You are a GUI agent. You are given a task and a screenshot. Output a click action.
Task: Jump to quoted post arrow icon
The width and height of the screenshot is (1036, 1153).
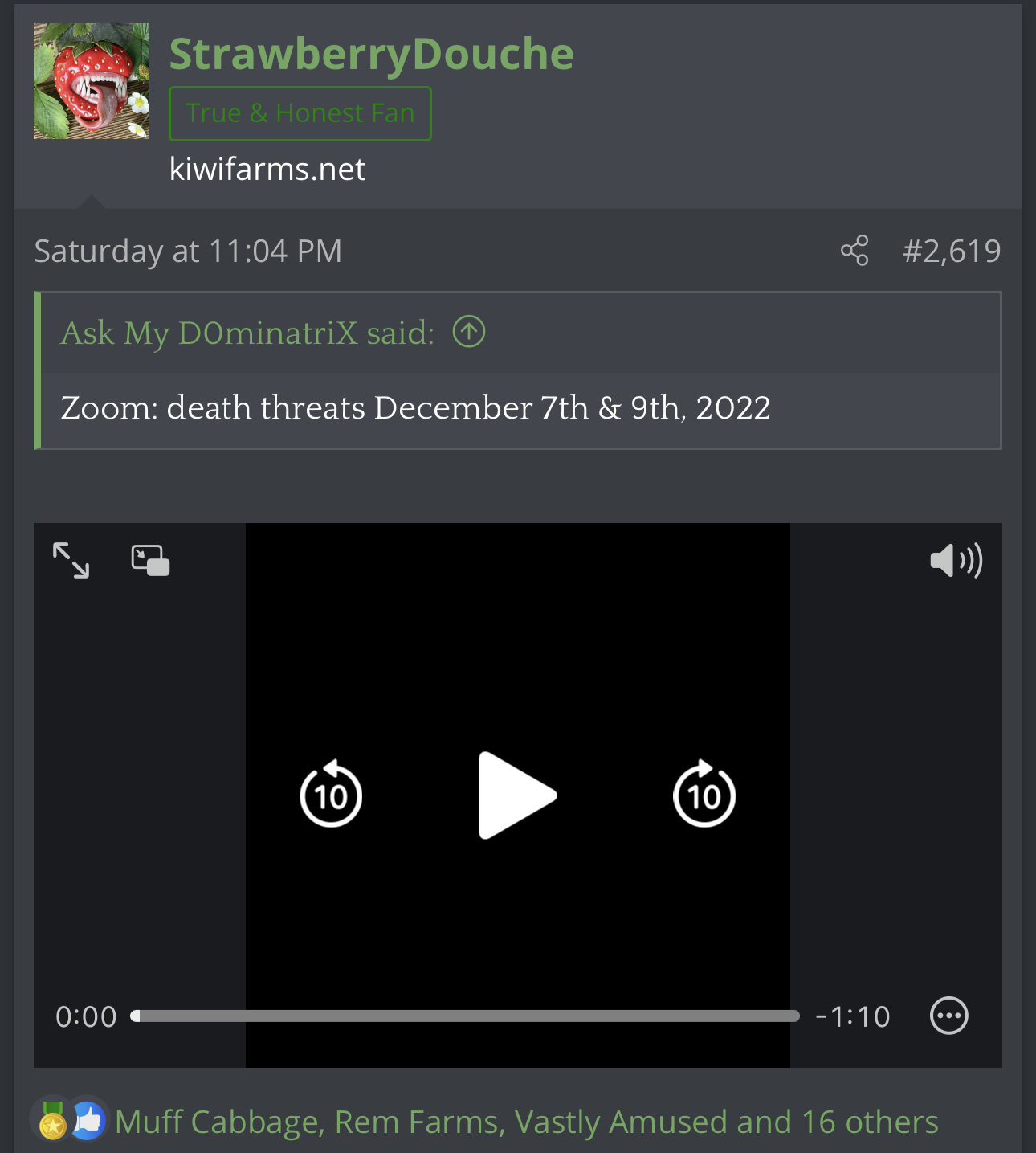point(469,332)
